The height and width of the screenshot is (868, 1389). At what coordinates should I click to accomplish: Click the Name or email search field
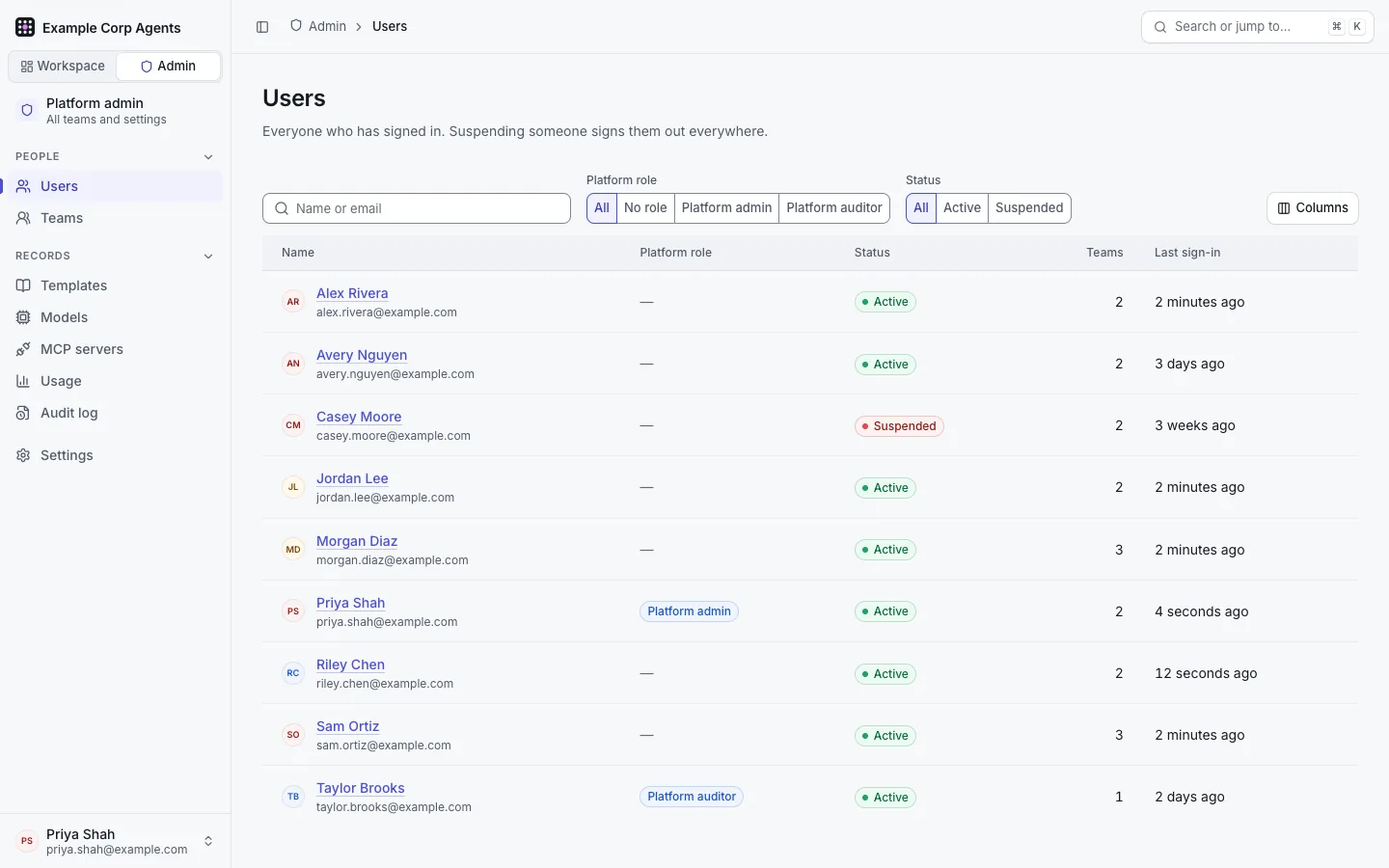(417, 208)
